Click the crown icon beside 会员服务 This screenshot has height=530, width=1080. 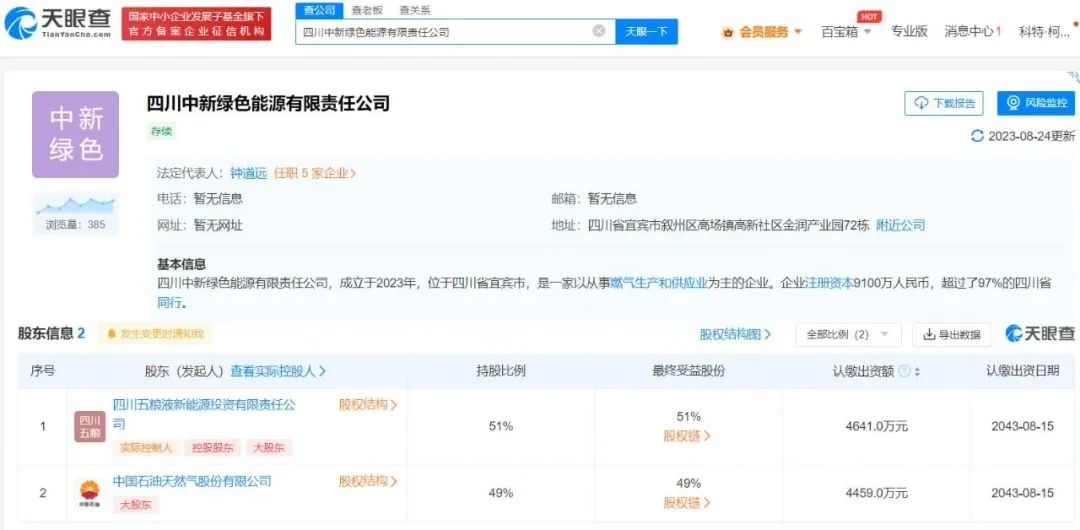727,32
